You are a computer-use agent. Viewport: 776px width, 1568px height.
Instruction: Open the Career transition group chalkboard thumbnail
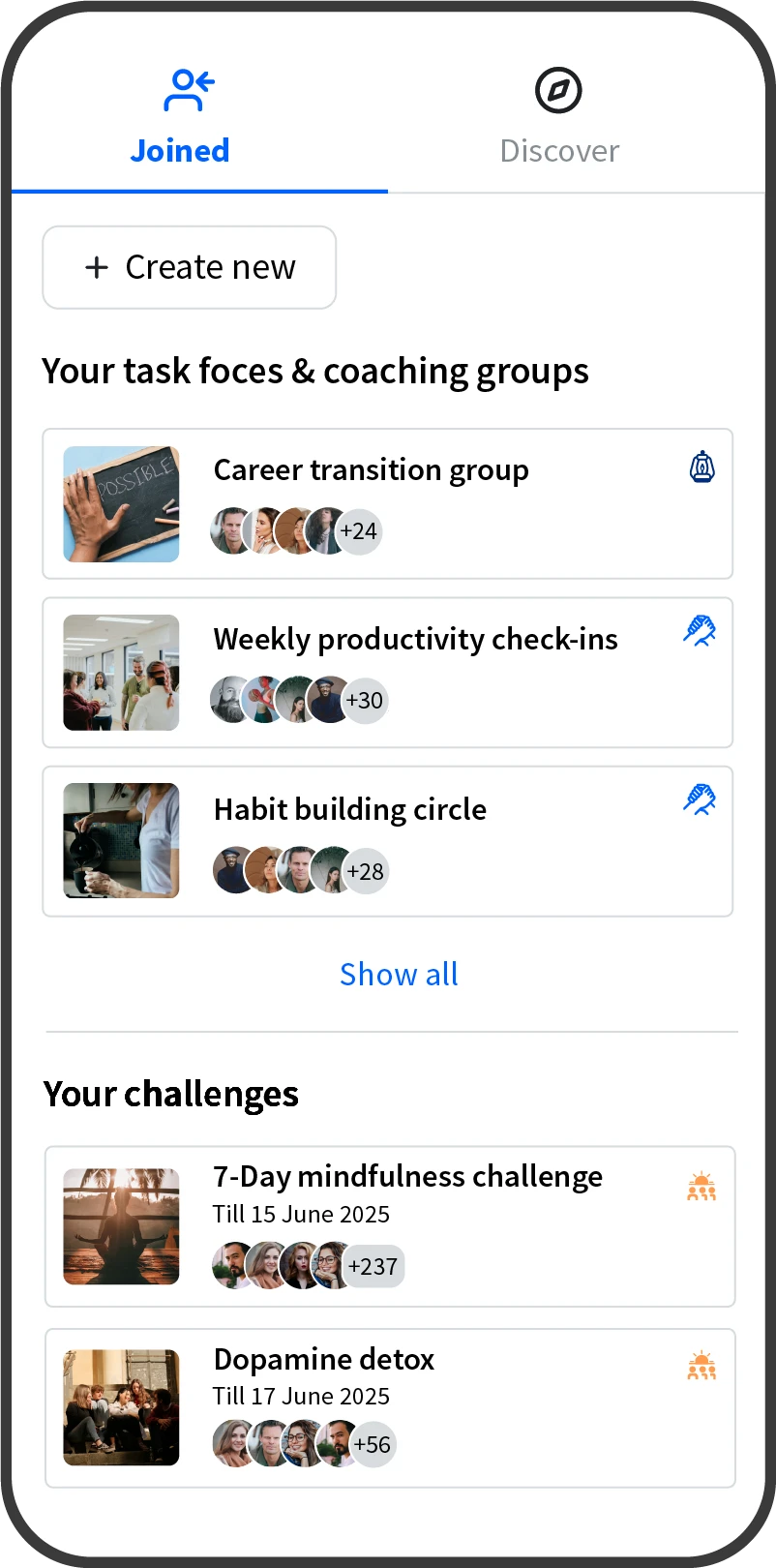coord(121,504)
